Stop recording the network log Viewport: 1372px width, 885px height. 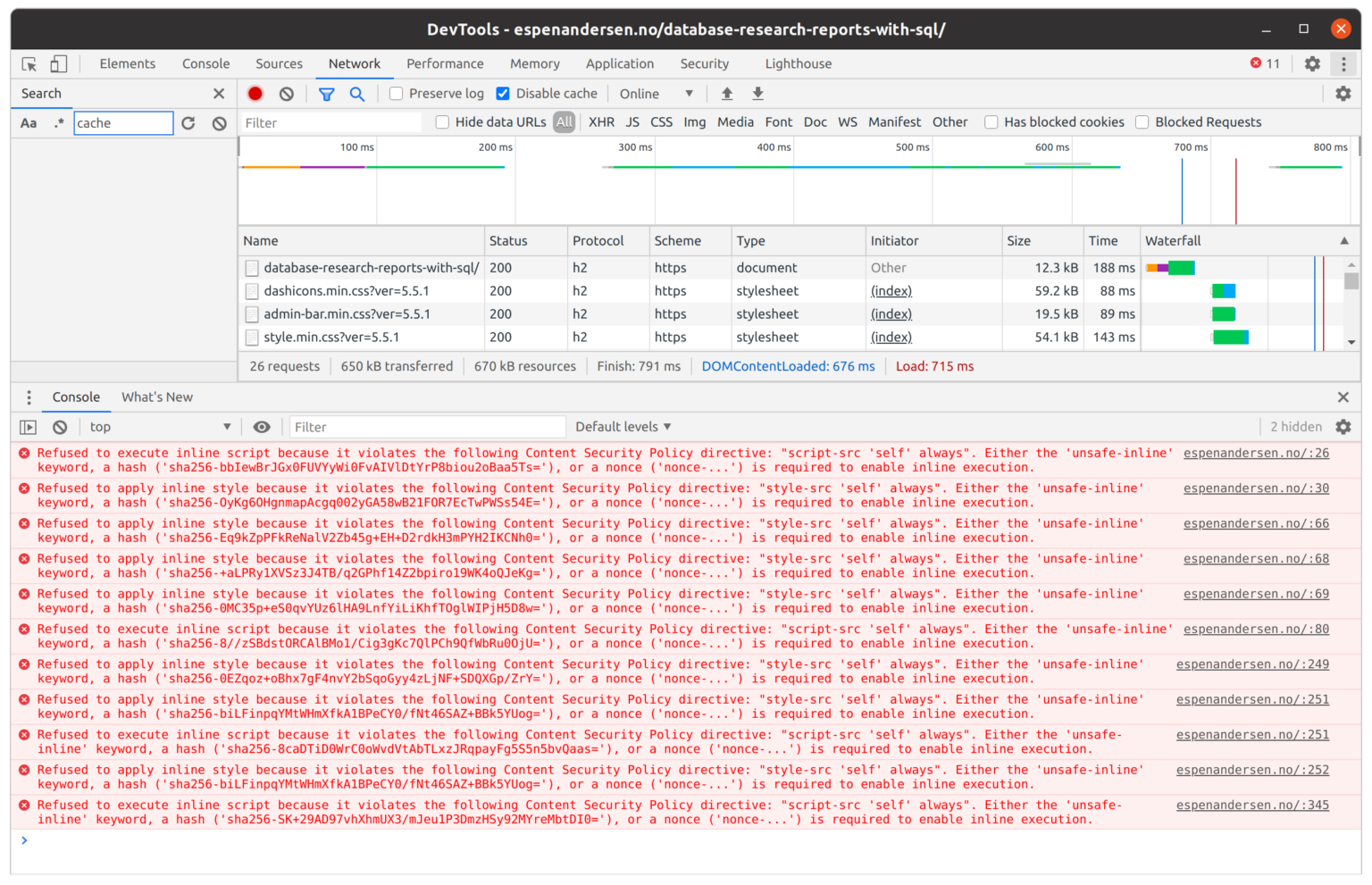pyautogui.click(x=255, y=94)
